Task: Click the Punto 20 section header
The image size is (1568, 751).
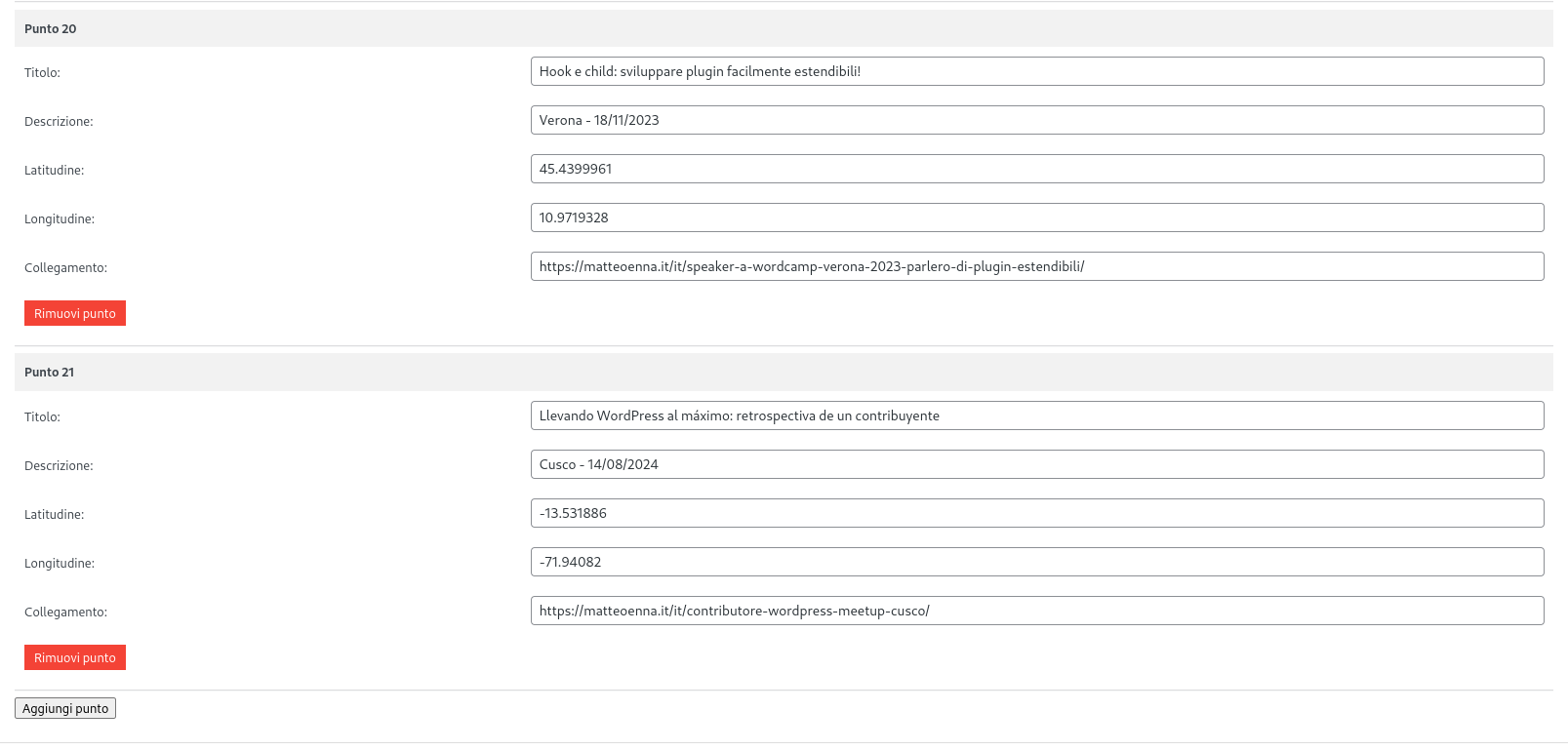Action: pyautogui.click(x=784, y=28)
